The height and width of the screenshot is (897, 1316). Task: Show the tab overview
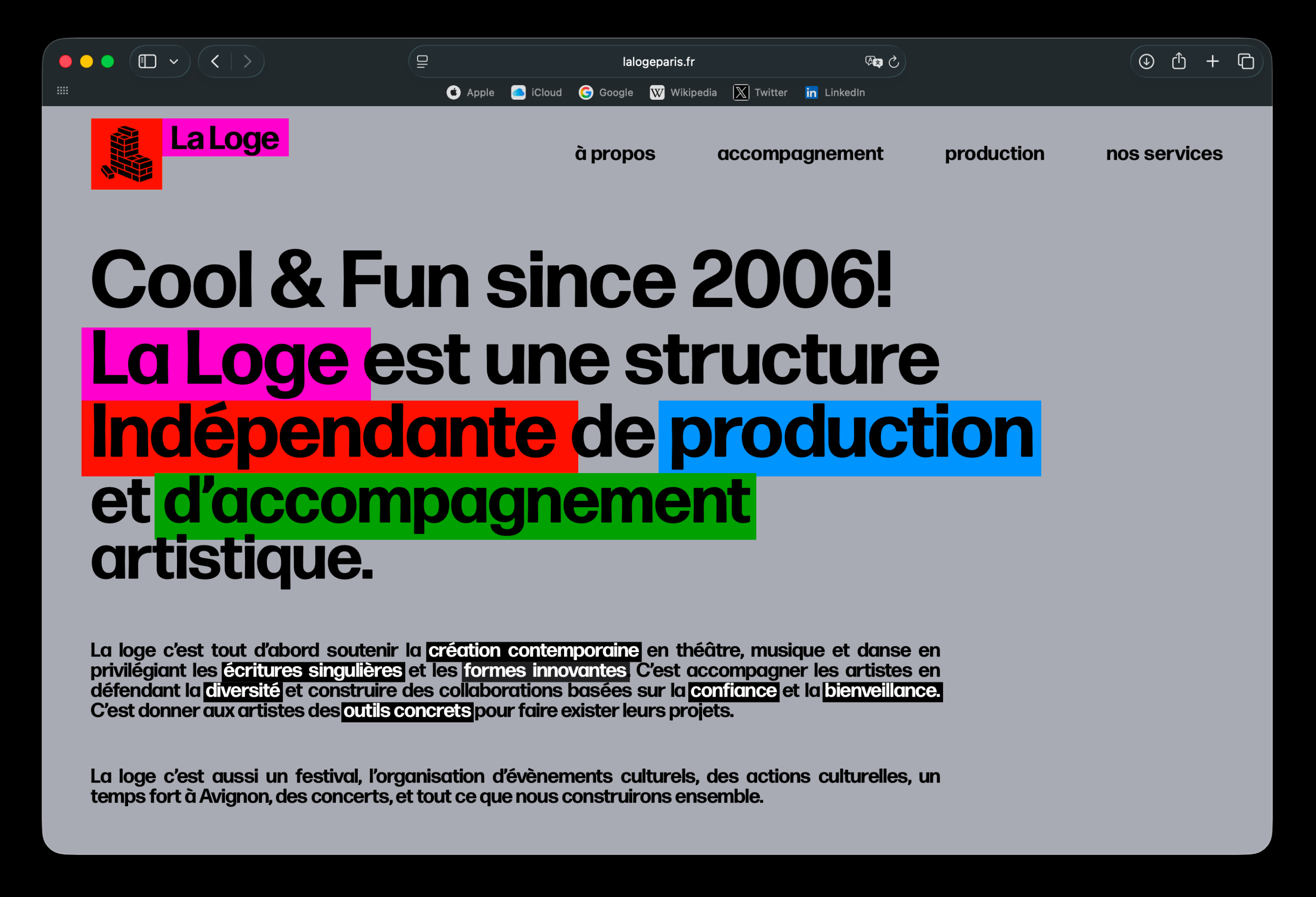coord(1246,61)
